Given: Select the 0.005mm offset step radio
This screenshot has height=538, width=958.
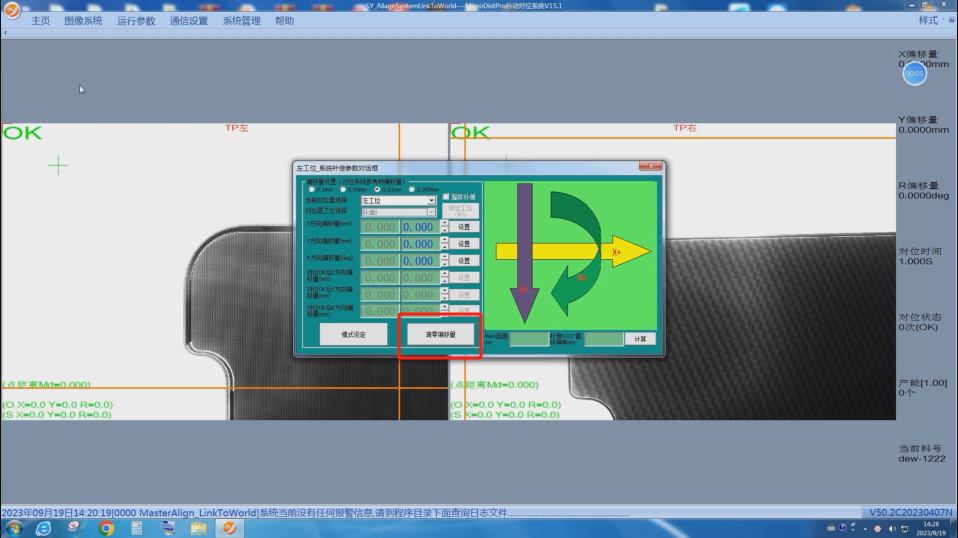Looking at the screenshot, I should coord(412,189).
